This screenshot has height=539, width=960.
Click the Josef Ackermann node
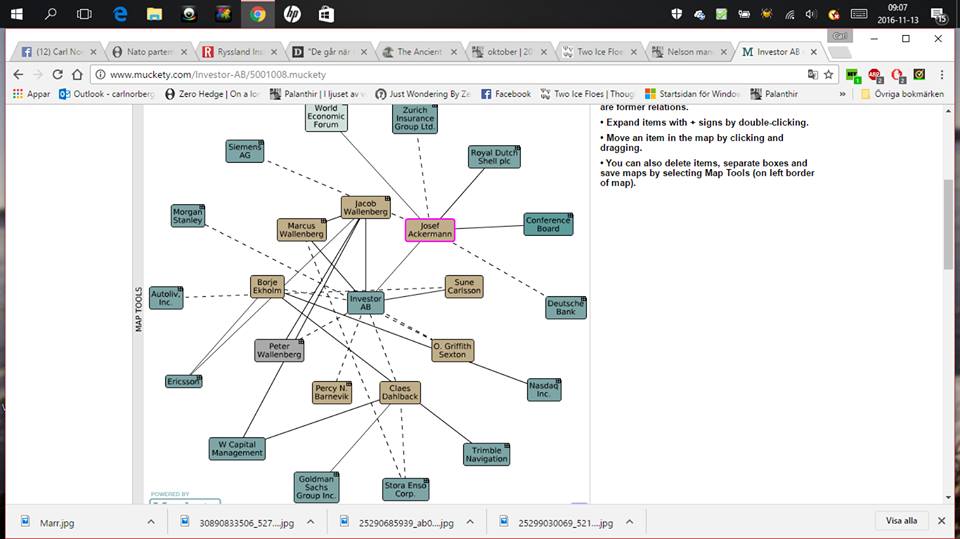coord(429,230)
